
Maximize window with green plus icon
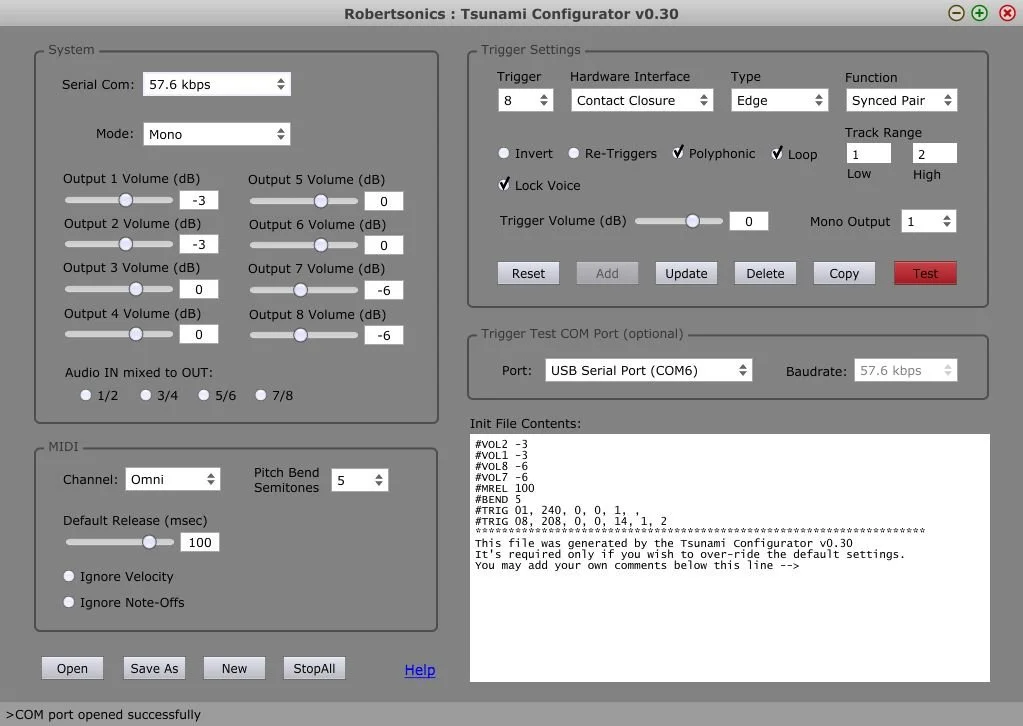[979, 13]
